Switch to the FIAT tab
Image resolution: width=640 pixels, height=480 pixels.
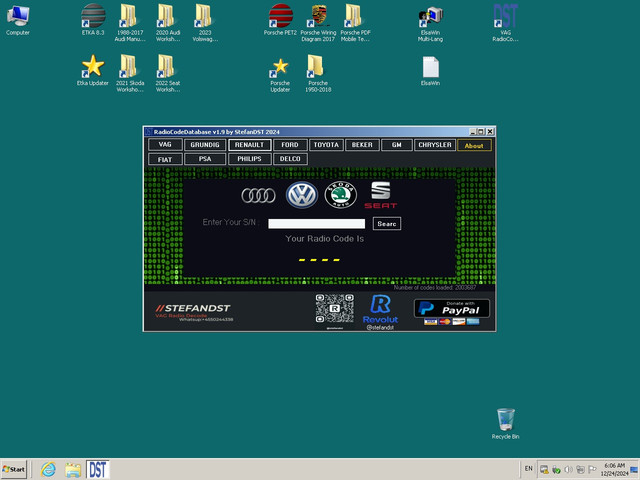coord(165,159)
